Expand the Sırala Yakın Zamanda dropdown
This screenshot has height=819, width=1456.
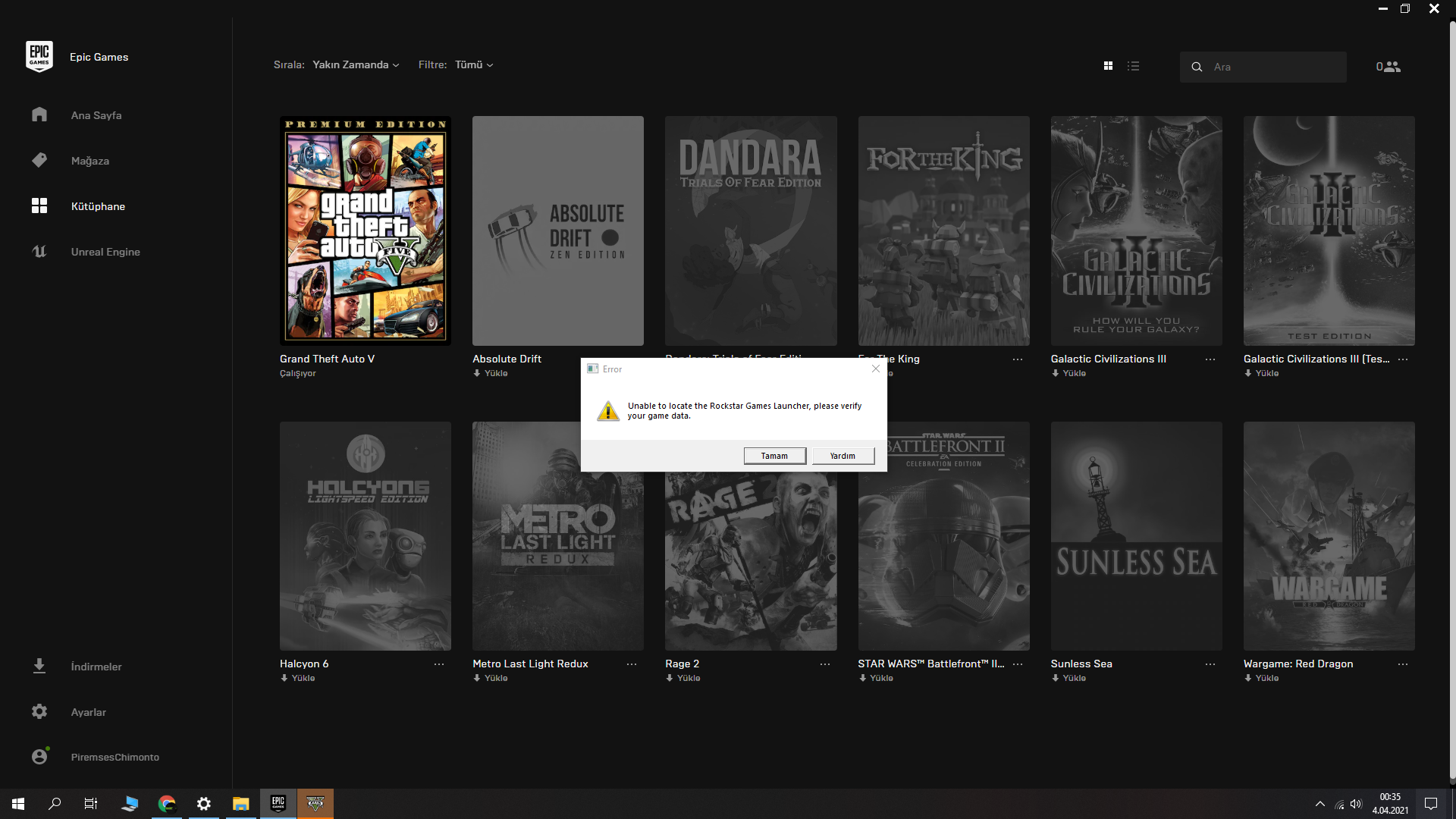click(355, 64)
